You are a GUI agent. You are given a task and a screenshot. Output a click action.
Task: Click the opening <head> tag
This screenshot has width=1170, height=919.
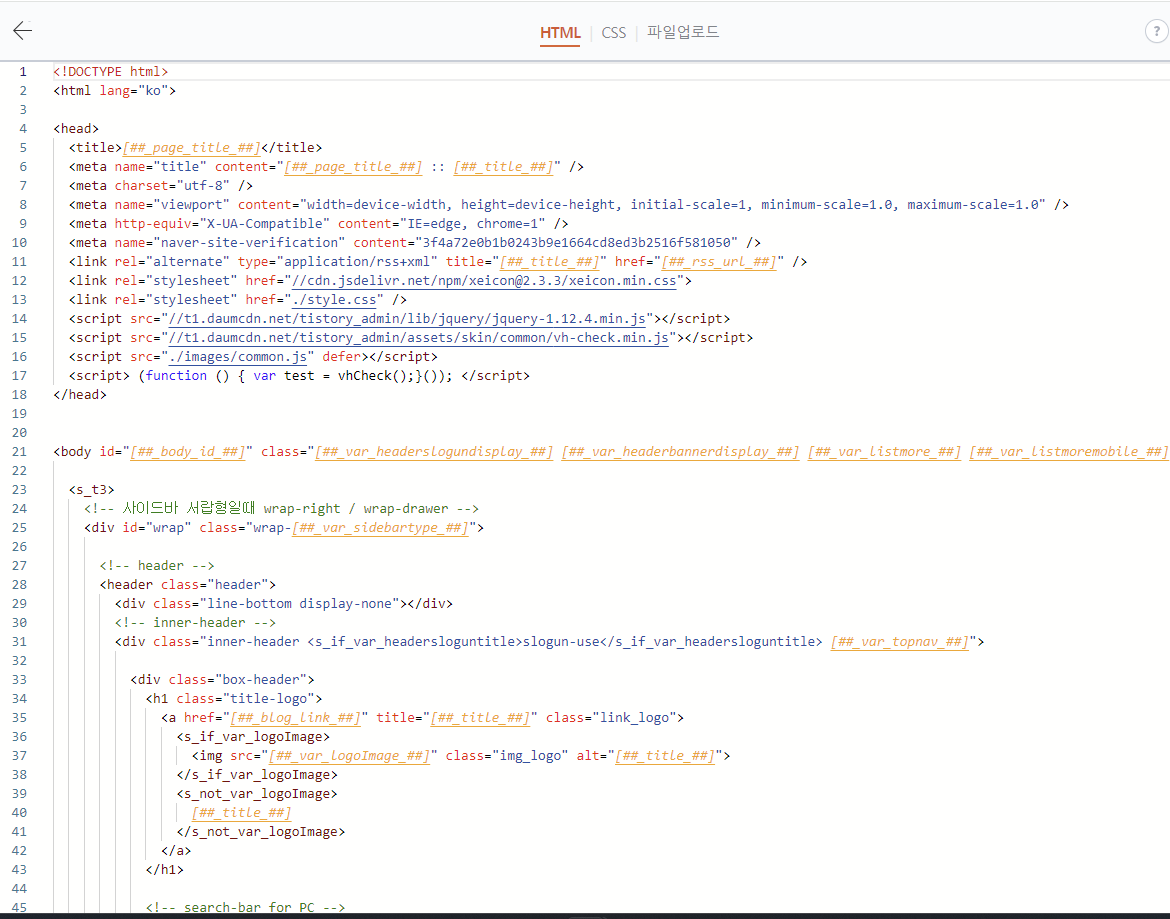point(76,128)
